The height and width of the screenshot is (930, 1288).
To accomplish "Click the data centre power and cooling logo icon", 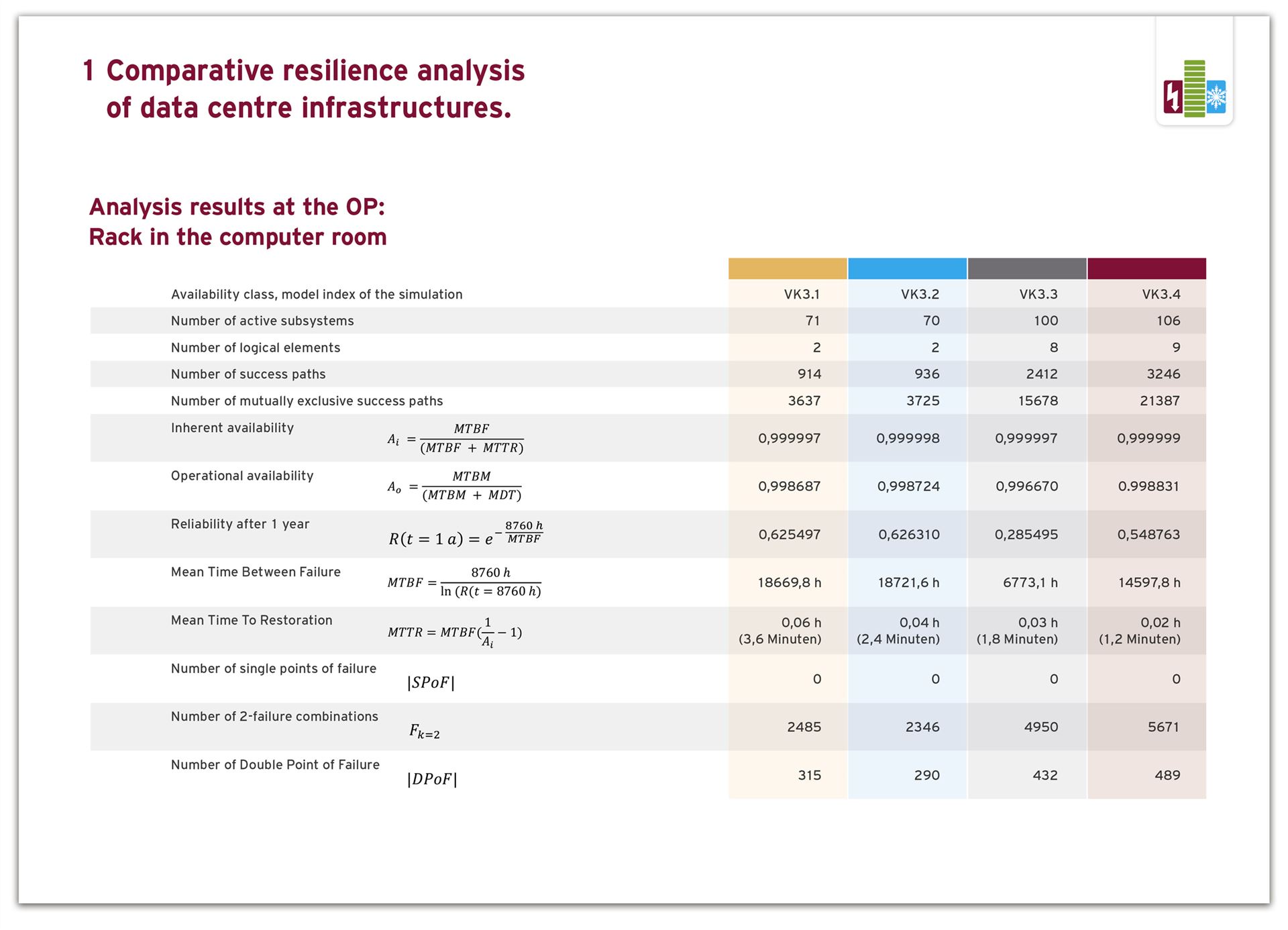I will pyautogui.click(x=1195, y=89).
